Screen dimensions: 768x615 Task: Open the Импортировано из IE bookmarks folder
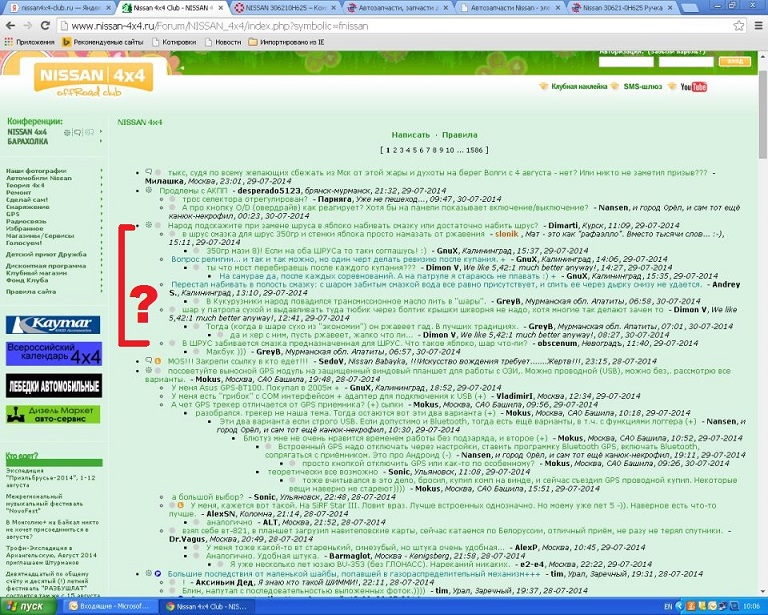(x=287, y=42)
